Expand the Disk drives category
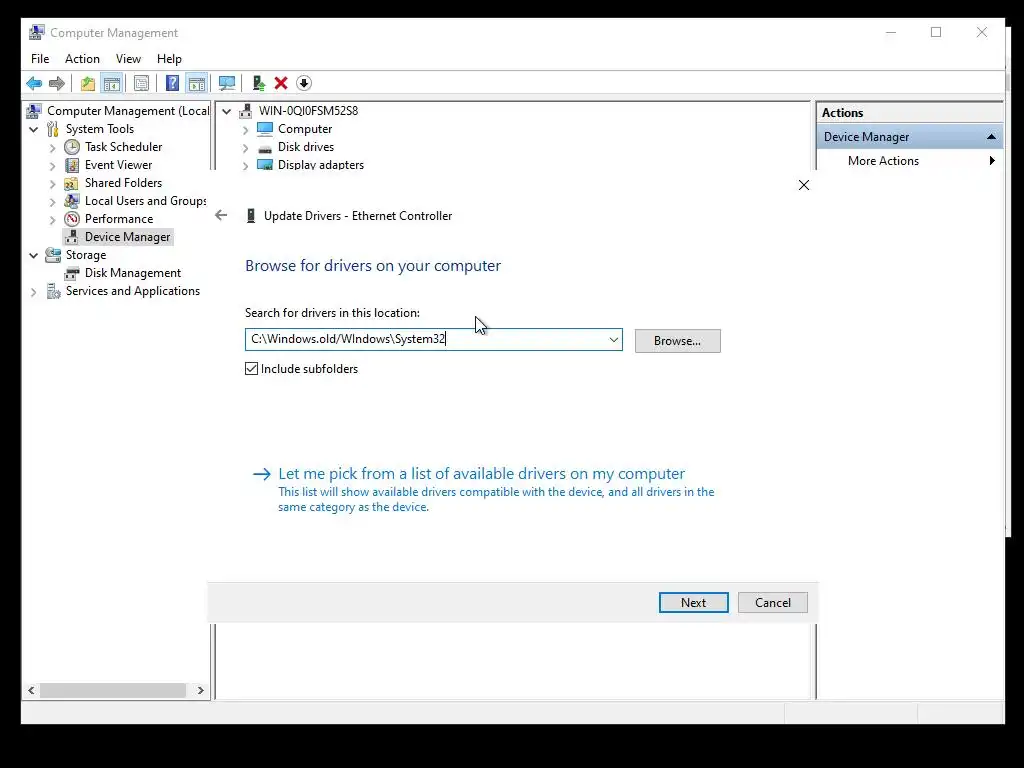Screen dimensions: 1024x768 [x=246, y=148]
